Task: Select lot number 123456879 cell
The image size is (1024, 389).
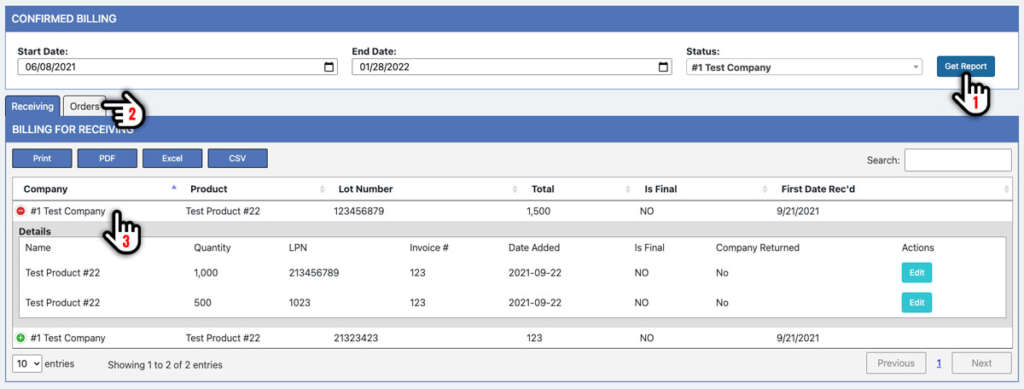Action: [x=359, y=211]
